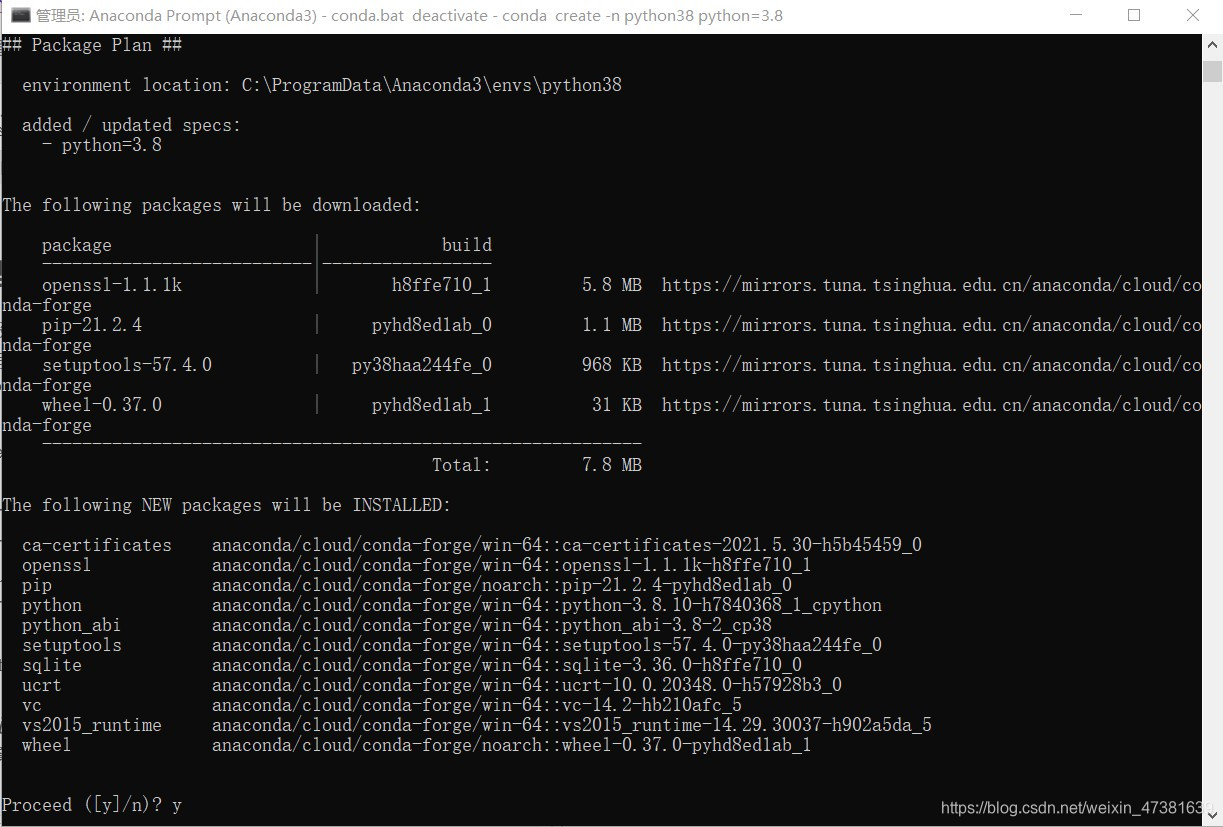The width and height of the screenshot is (1223, 827).
Task: Click the 'build' column header
Action: click(467, 245)
